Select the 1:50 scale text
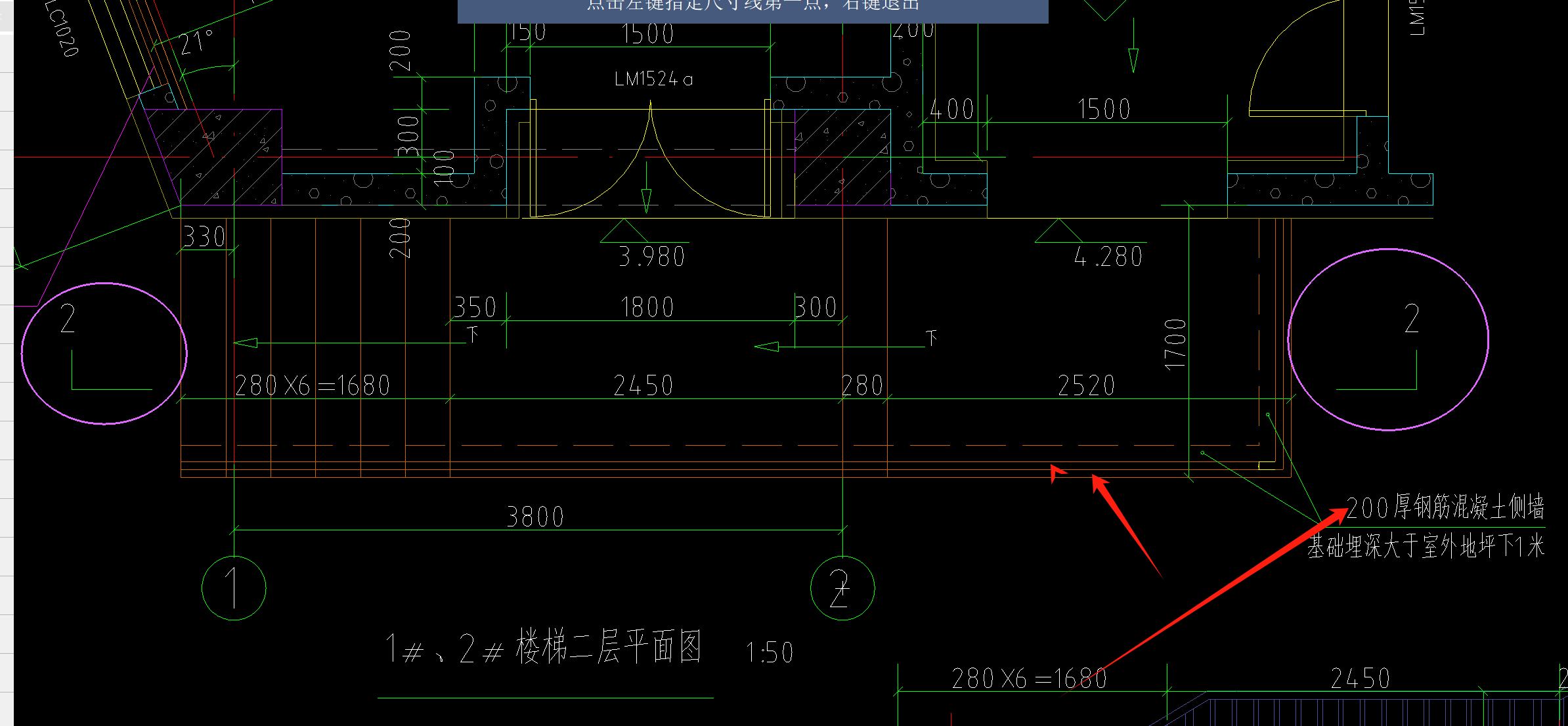 770,652
